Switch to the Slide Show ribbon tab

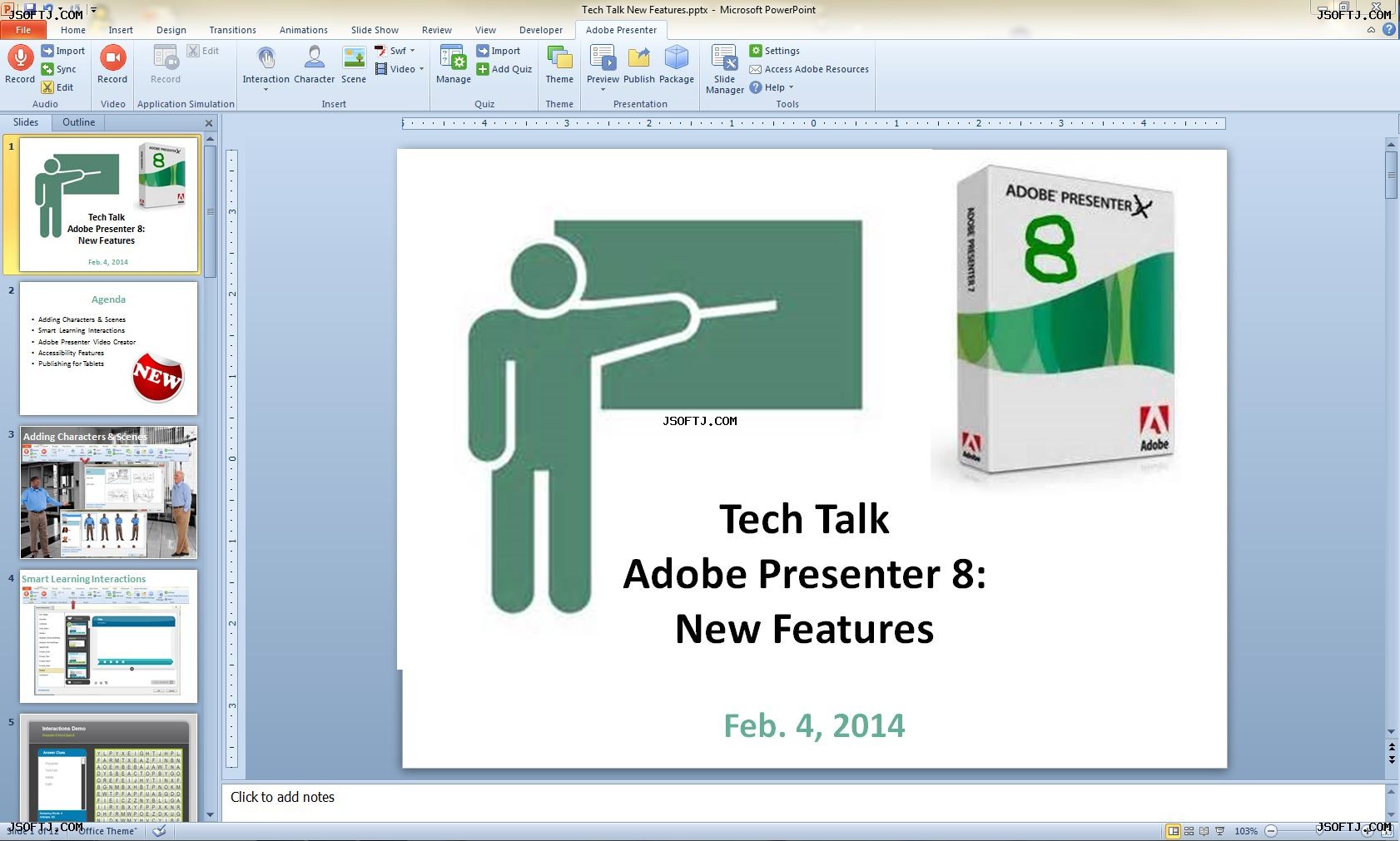(375, 30)
